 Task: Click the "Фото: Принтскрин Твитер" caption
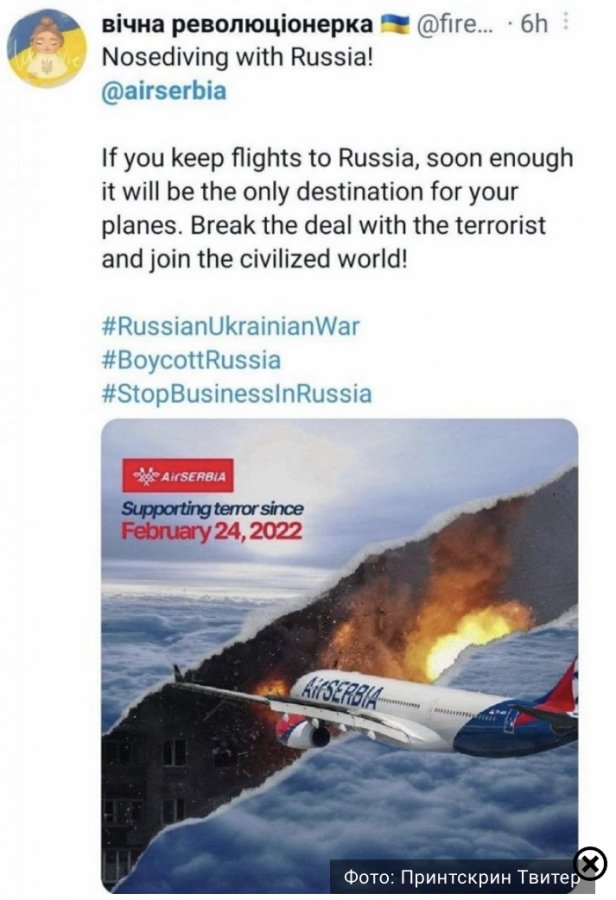(x=461, y=877)
